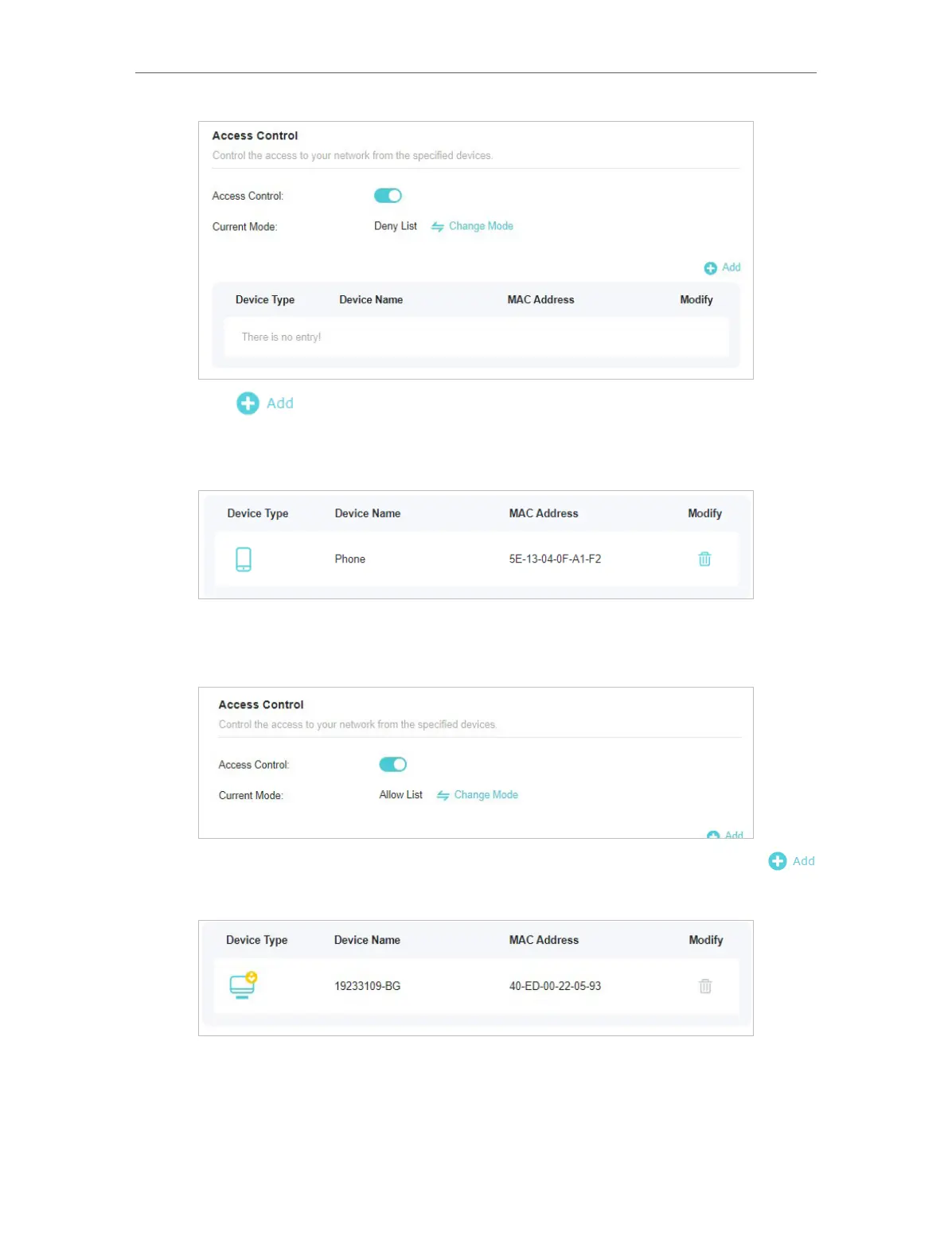Click trash icon for 19233109-BG device
Viewport: 952px width, 1259px height.
[705, 987]
